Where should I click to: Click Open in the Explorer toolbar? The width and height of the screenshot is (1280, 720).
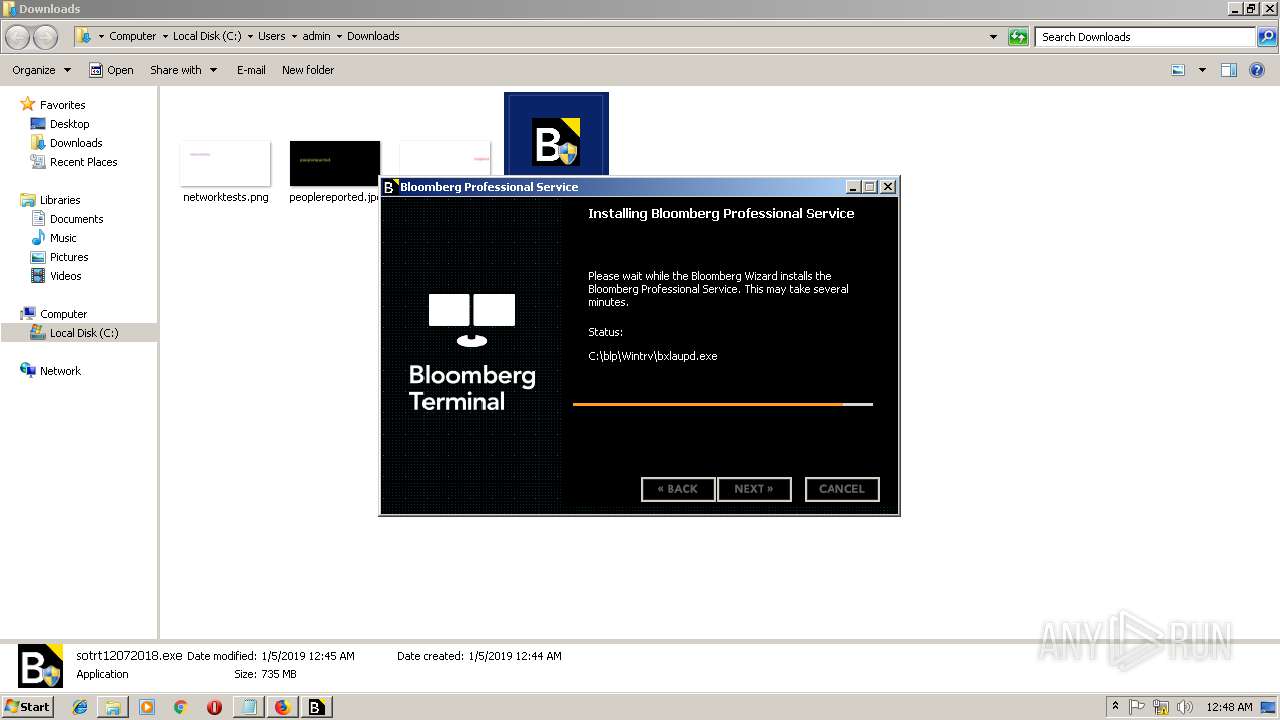click(x=111, y=70)
